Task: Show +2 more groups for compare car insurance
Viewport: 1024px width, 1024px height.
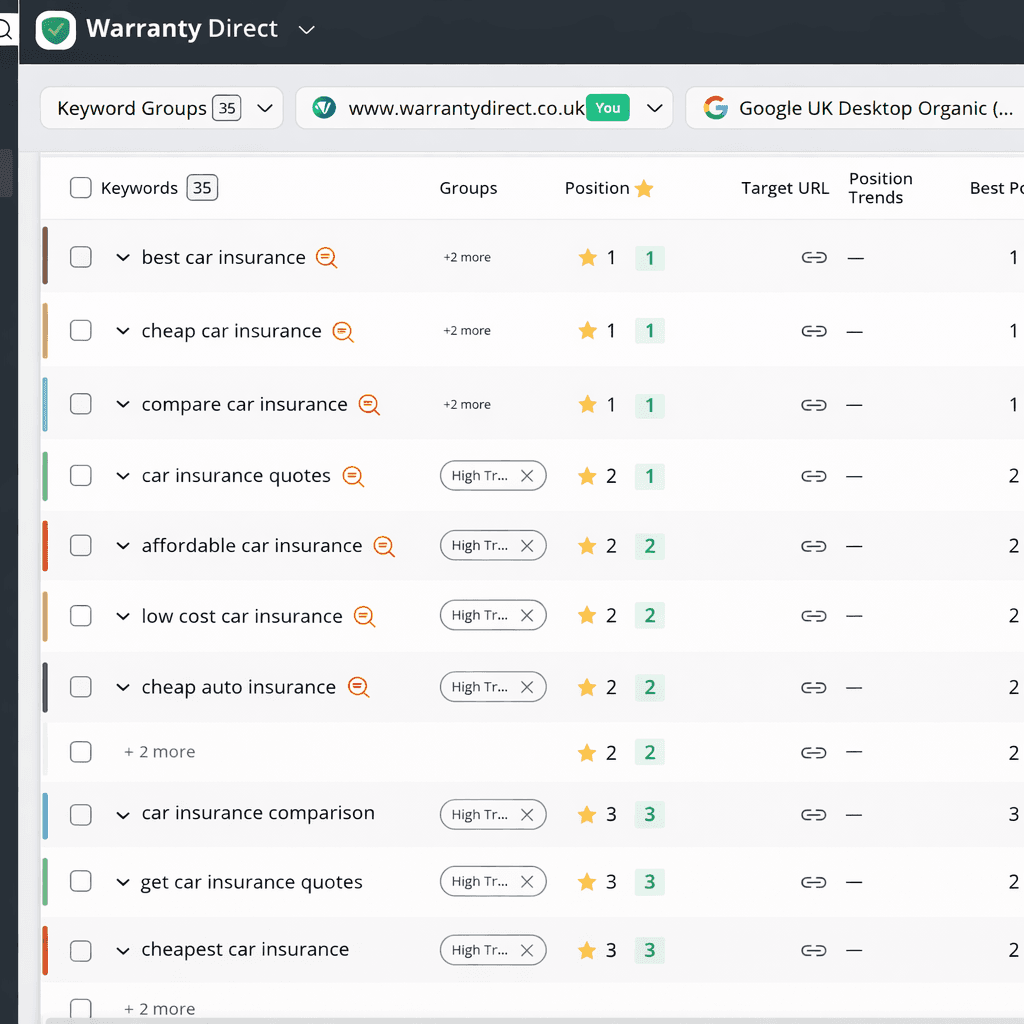Action: 467,404
